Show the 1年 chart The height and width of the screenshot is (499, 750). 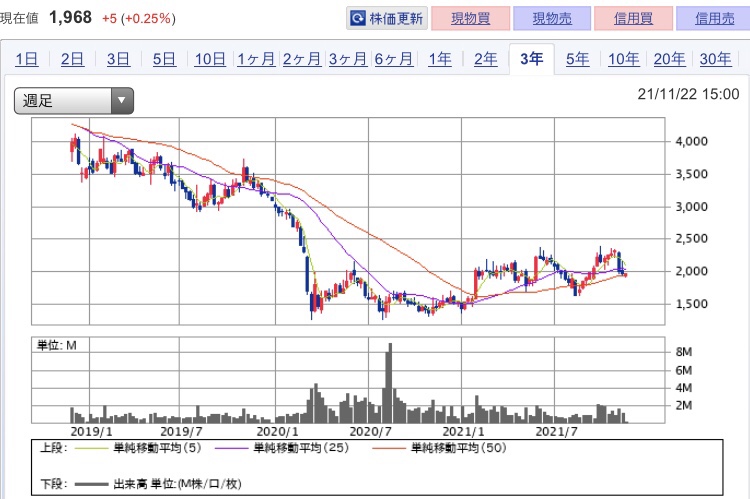coord(440,59)
